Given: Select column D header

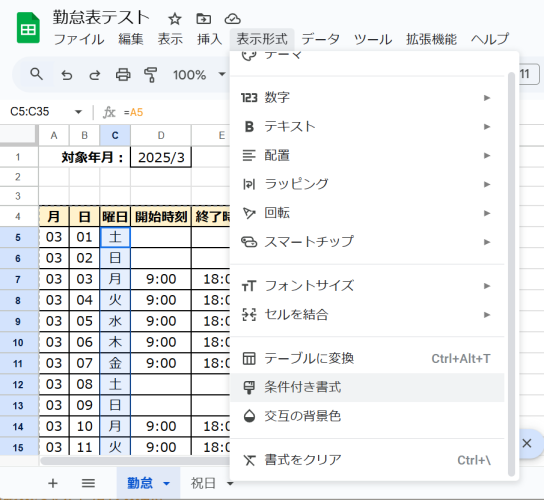Looking at the screenshot, I should 161,135.
